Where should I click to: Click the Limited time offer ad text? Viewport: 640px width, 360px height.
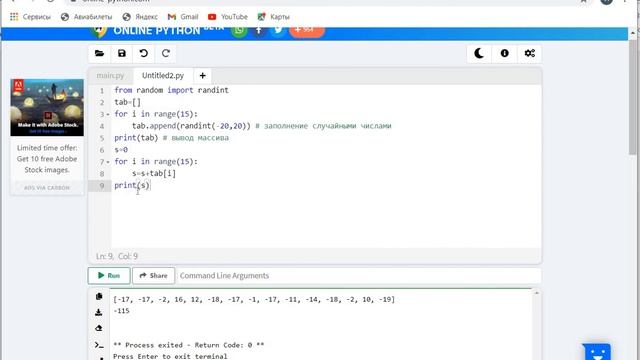pyautogui.click(x=47, y=159)
